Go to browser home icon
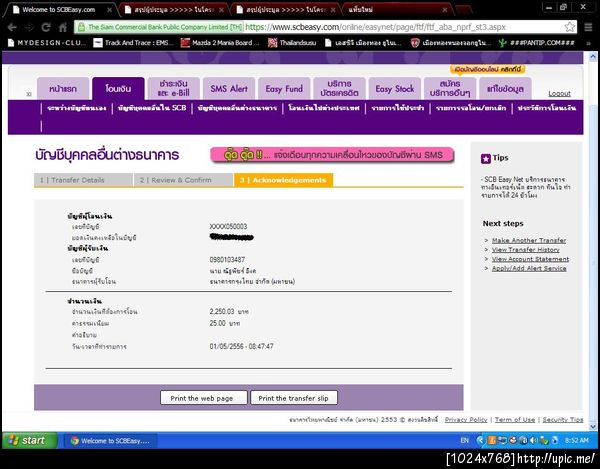 click(63, 27)
